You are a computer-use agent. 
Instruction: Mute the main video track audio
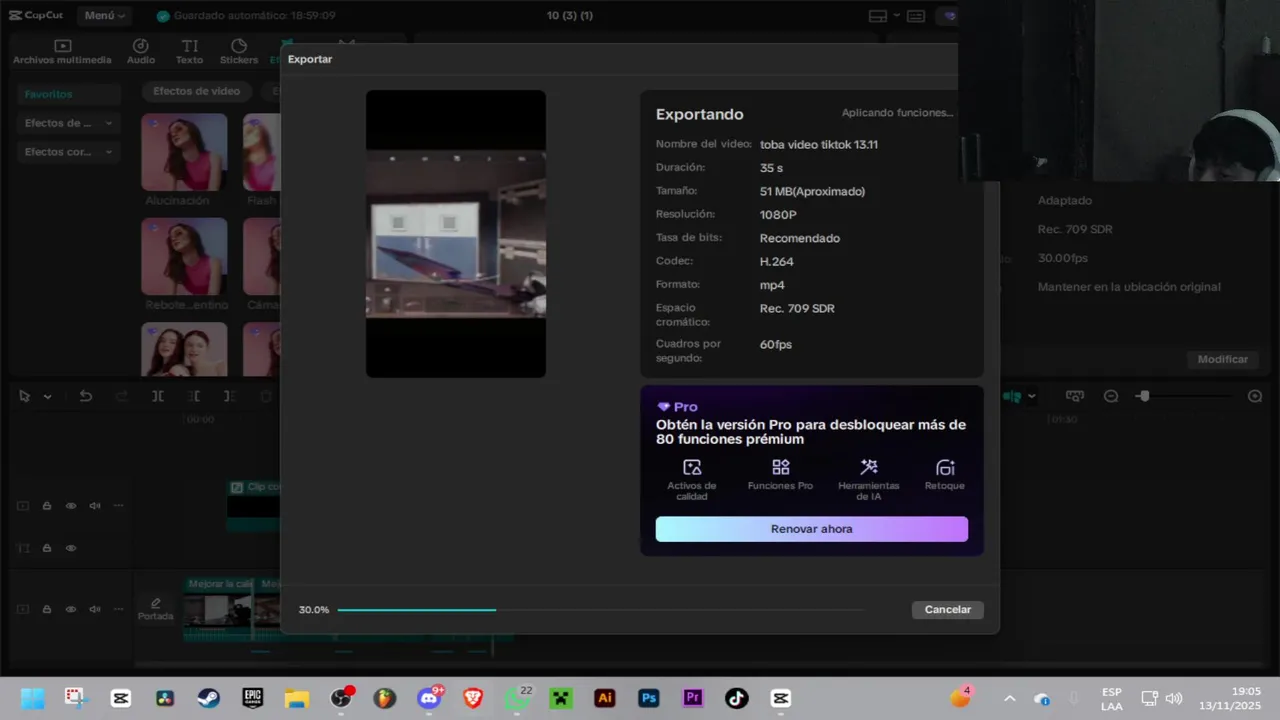tap(95, 609)
